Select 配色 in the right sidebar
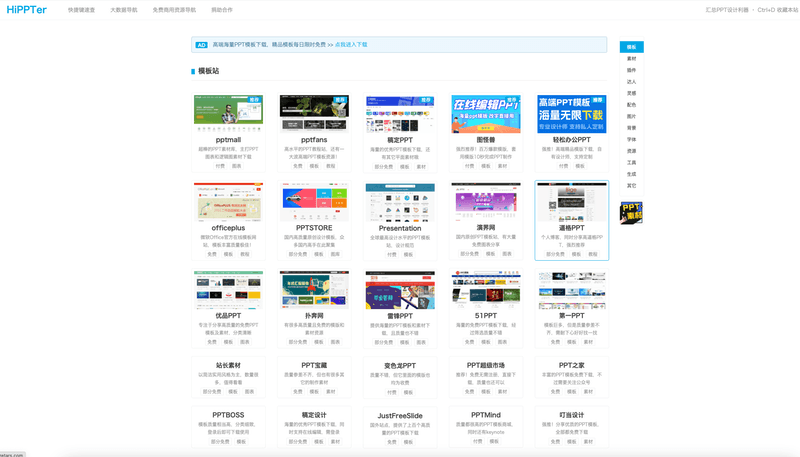 coord(632,105)
